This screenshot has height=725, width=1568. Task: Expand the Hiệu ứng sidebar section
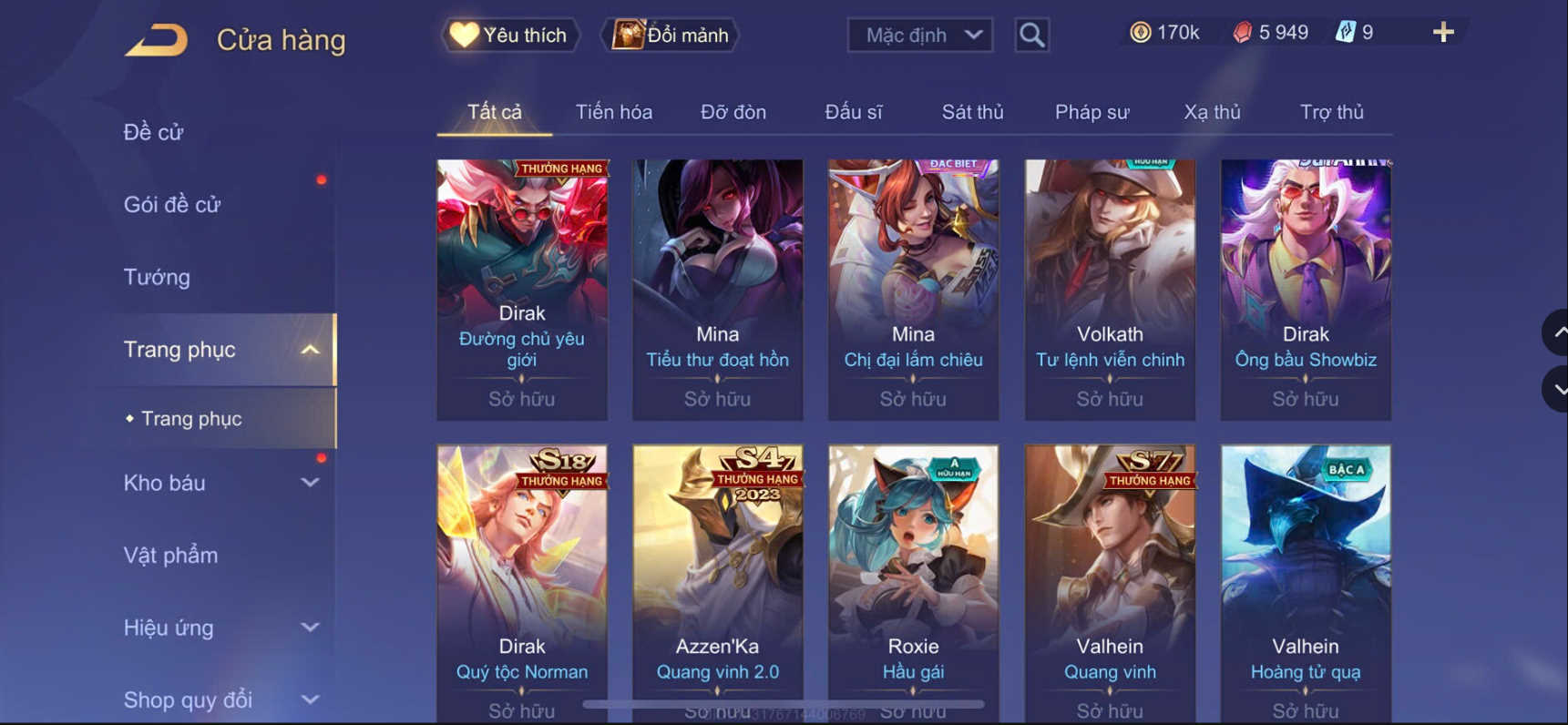click(x=310, y=628)
